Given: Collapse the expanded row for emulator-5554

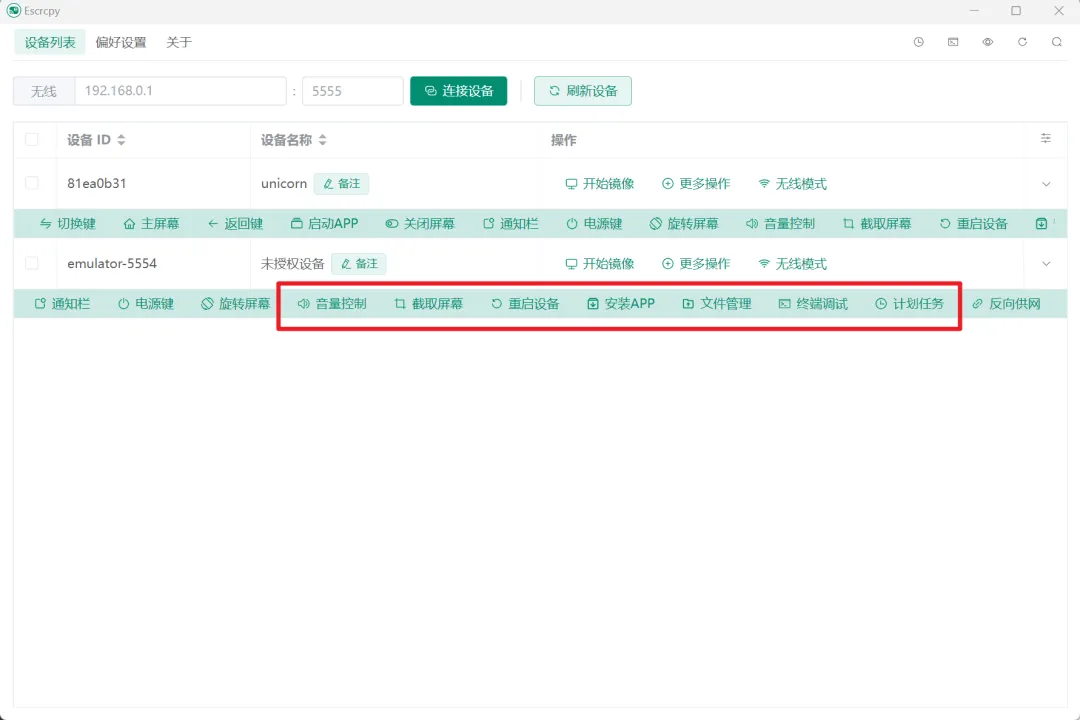Looking at the screenshot, I should click(1046, 263).
